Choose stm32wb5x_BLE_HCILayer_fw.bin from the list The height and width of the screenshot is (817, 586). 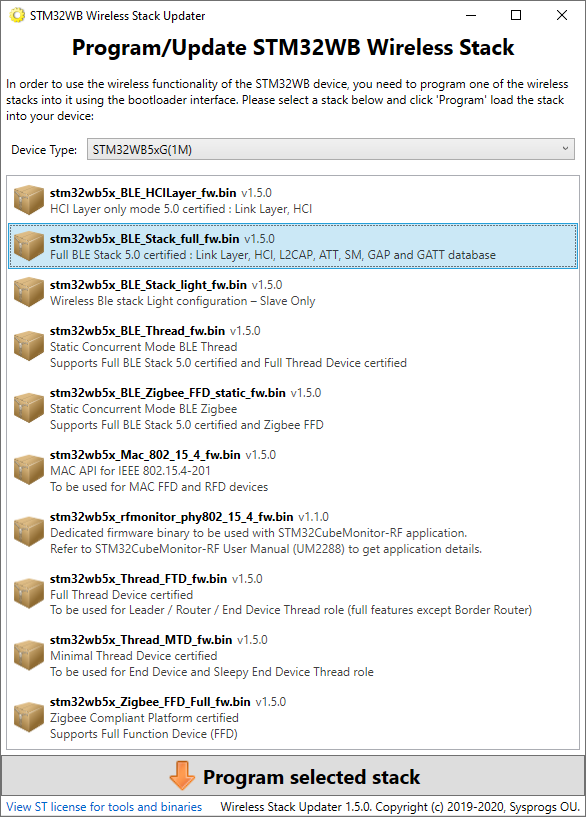click(293, 201)
